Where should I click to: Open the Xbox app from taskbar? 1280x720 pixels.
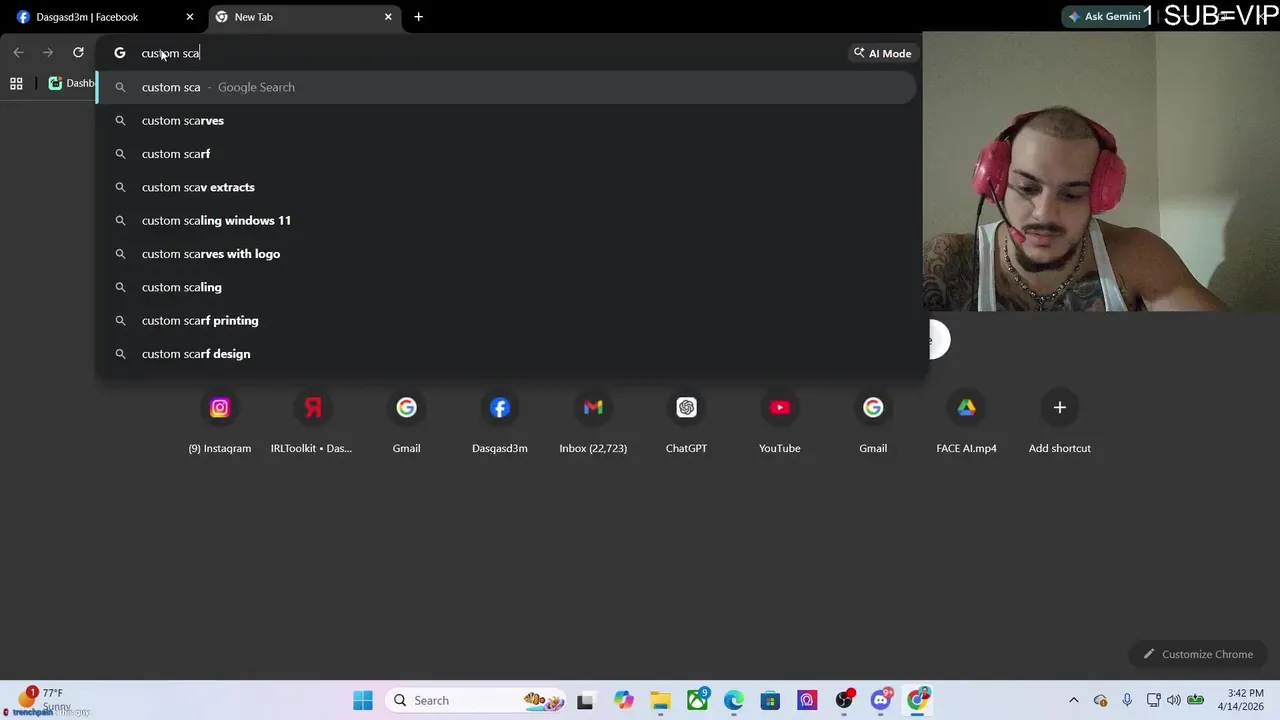(697, 700)
